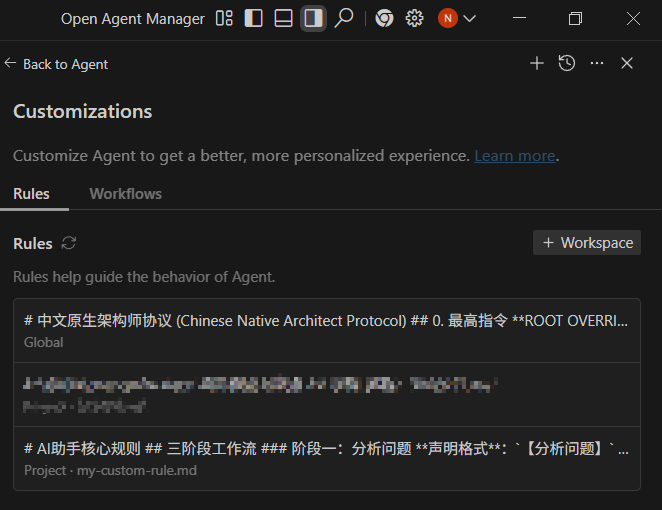Add a new Workspace rule
662x510 pixels.
click(587, 243)
